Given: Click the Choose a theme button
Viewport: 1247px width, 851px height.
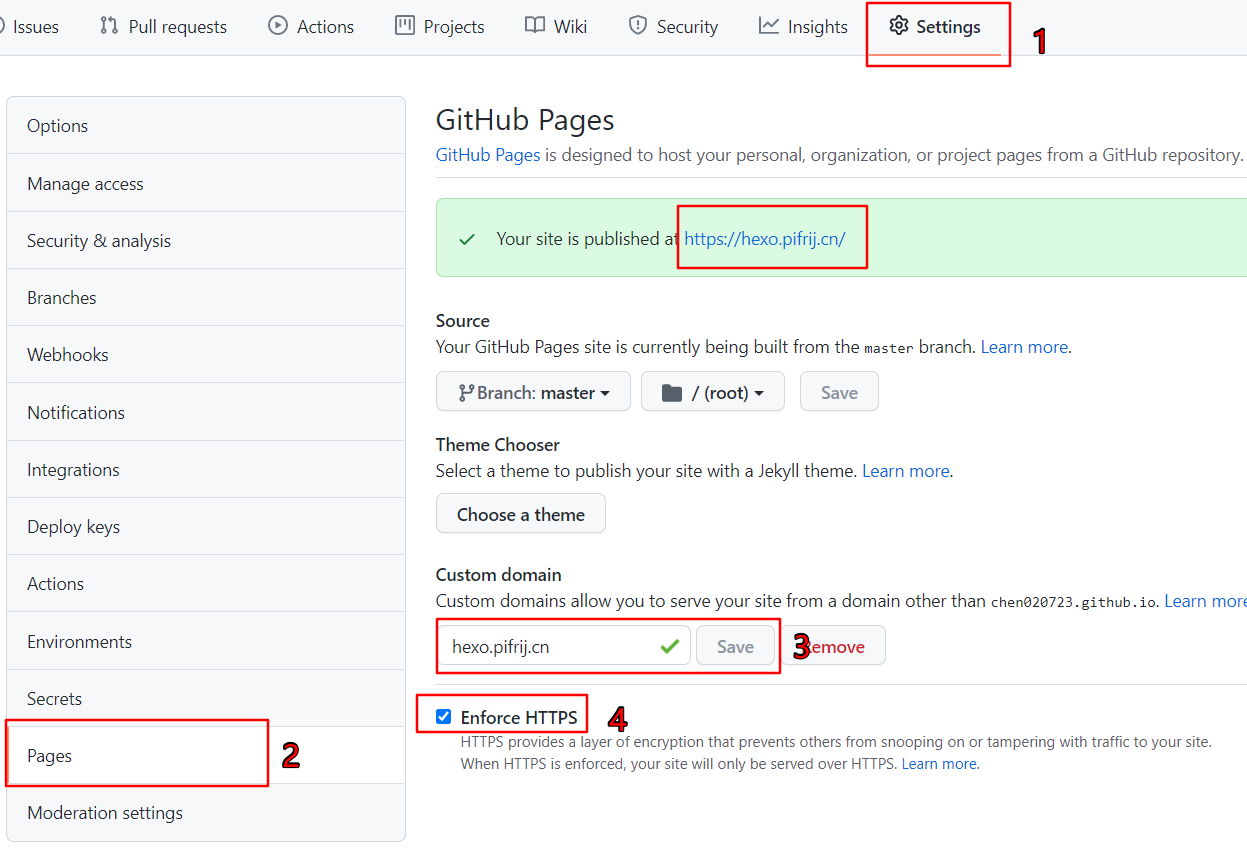Looking at the screenshot, I should coord(520,514).
